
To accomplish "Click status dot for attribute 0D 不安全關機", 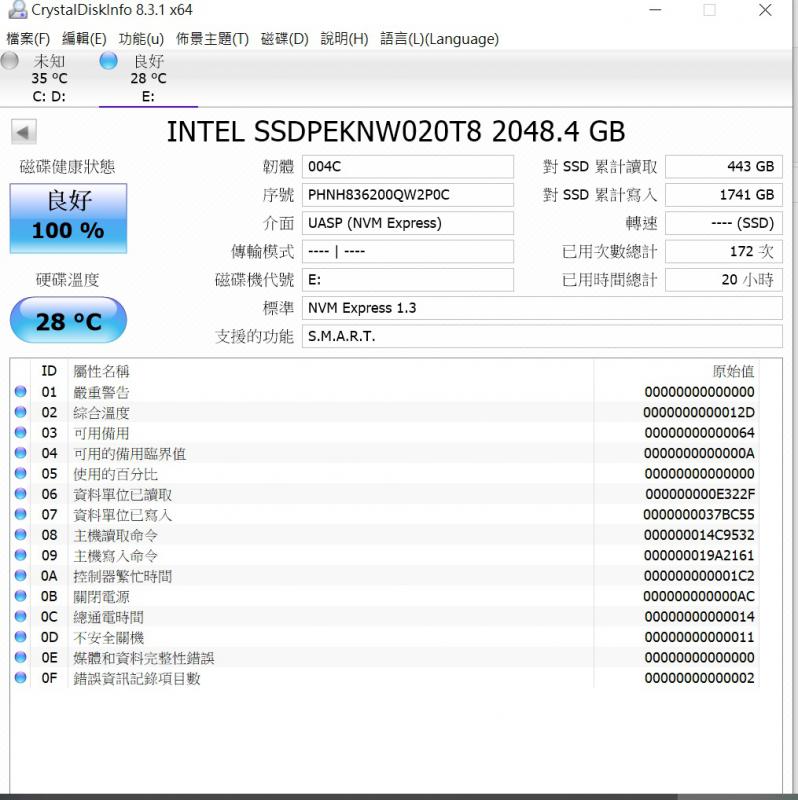I will 20,636.
